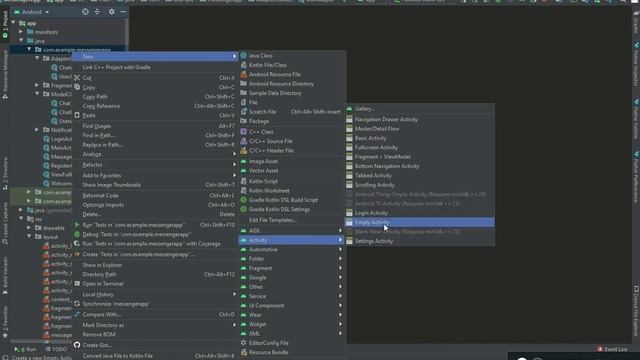Select Tabbed Activity template
This screenshot has width=640, height=360.
point(420,176)
